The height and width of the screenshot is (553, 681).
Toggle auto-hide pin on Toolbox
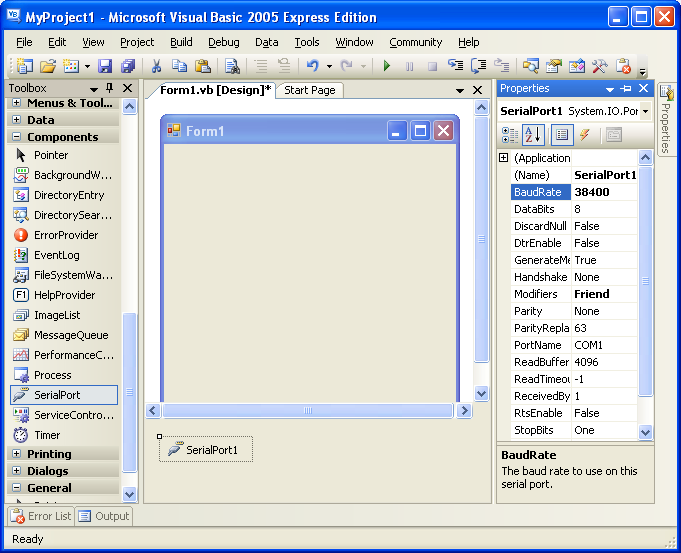(x=109, y=88)
